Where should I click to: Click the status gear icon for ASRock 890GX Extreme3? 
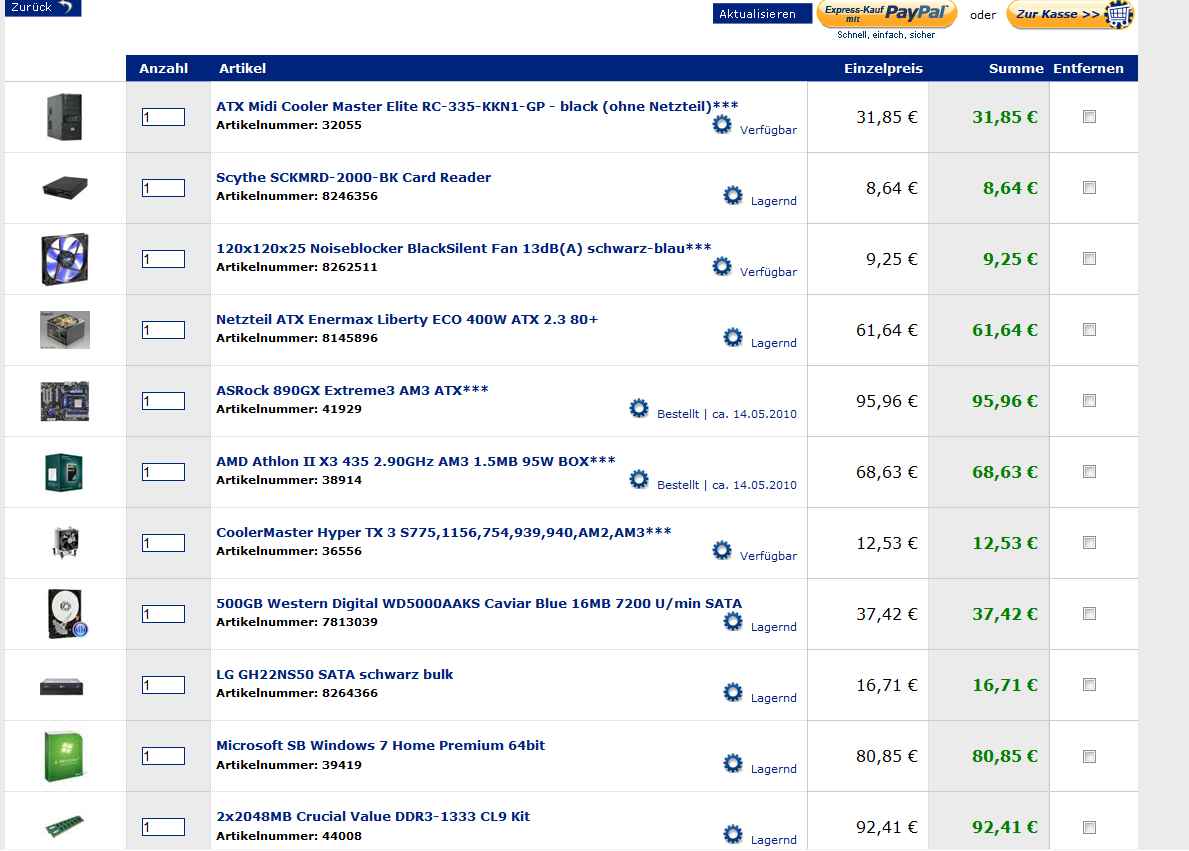(639, 409)
